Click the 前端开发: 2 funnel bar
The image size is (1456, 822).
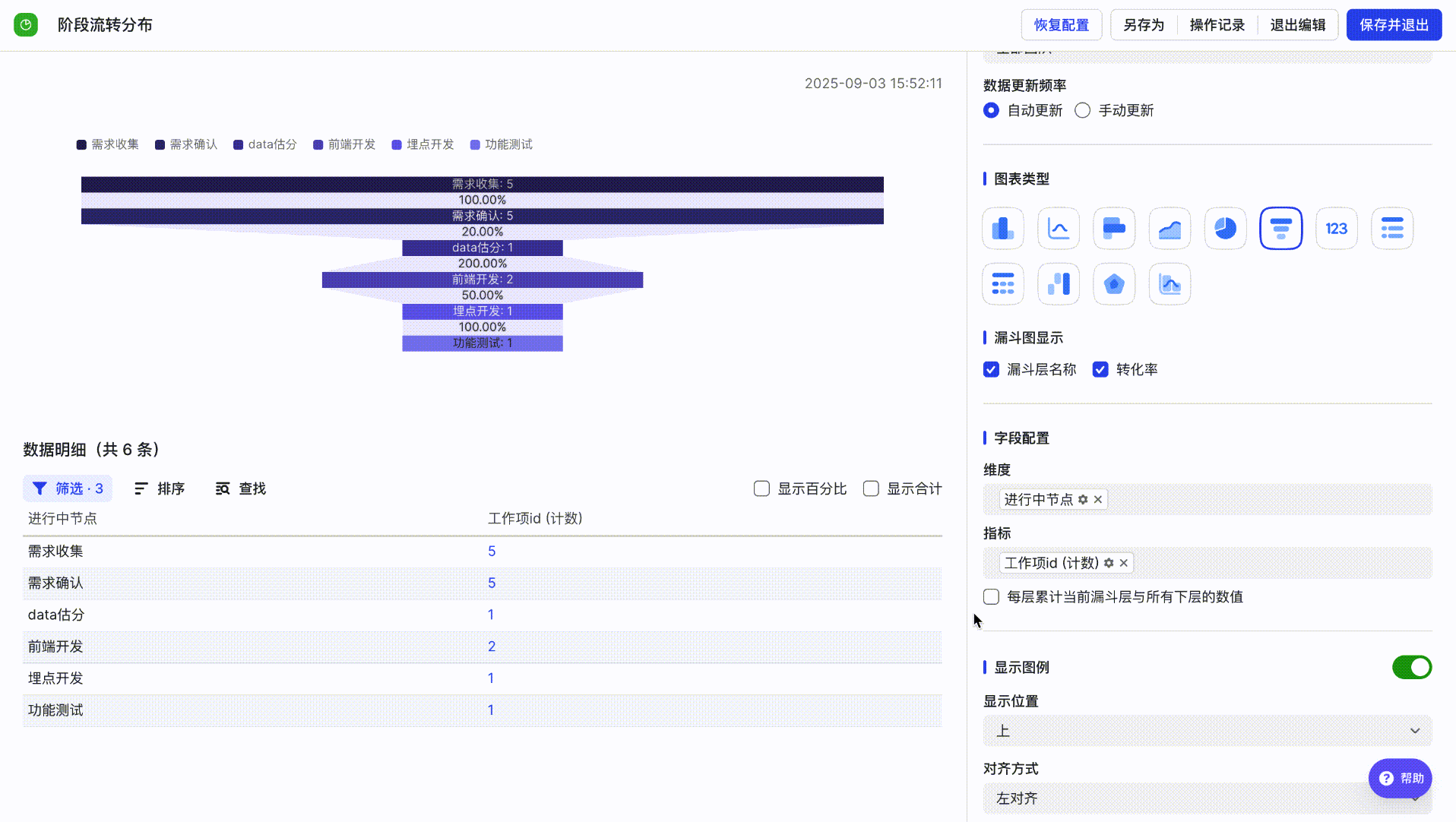[x=483, y=280]
